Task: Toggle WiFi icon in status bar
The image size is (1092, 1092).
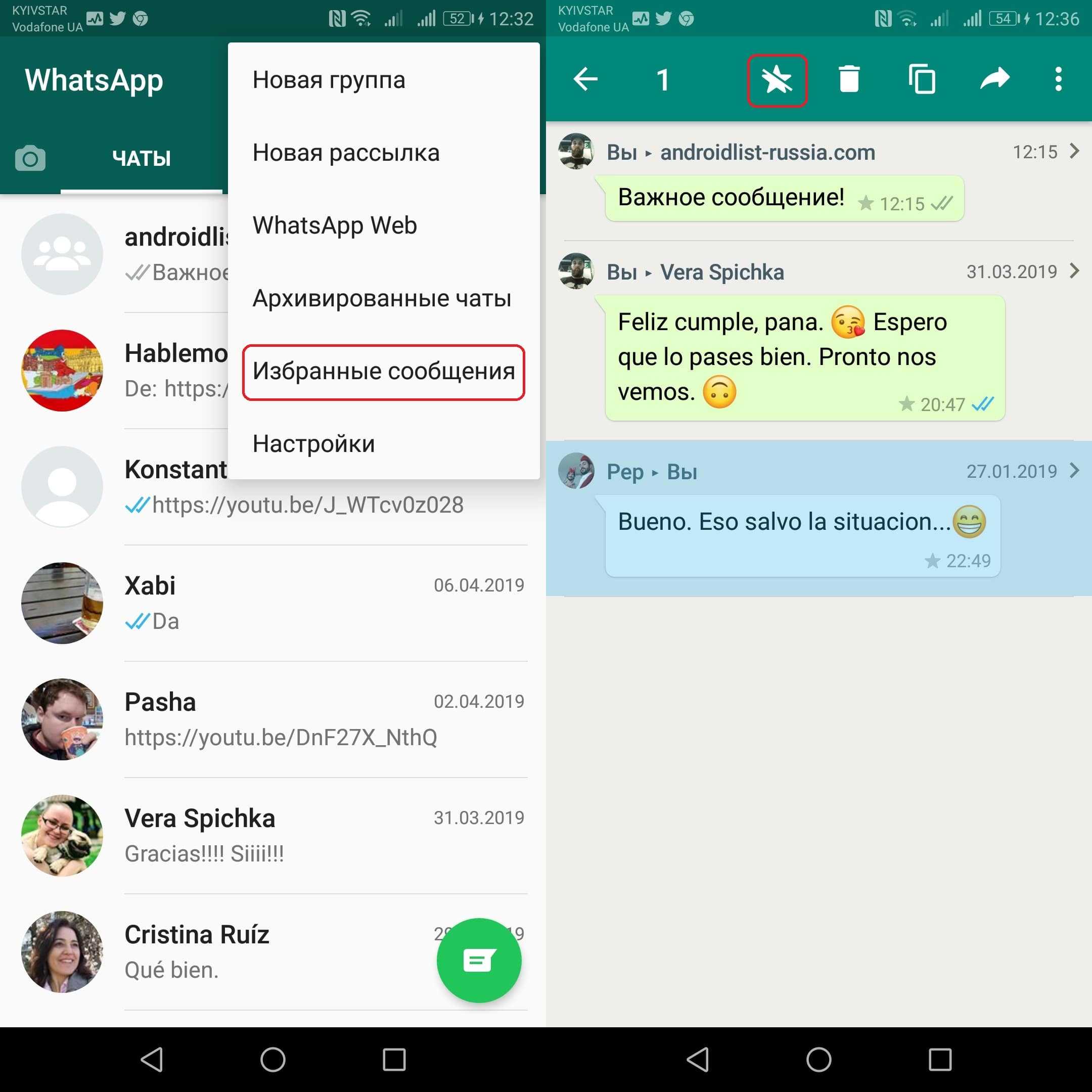Action: tap(354, 18)
